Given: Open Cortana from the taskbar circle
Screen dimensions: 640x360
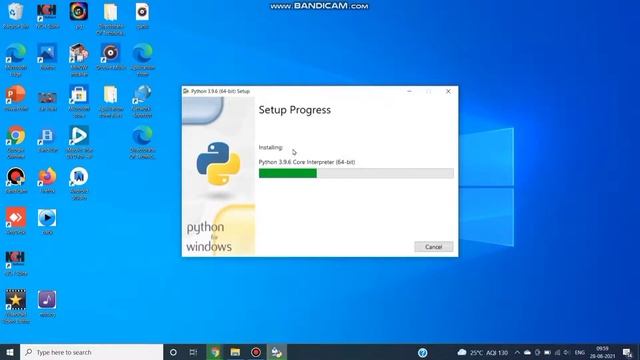Looking at the screenshot, I should click(173, 352).
